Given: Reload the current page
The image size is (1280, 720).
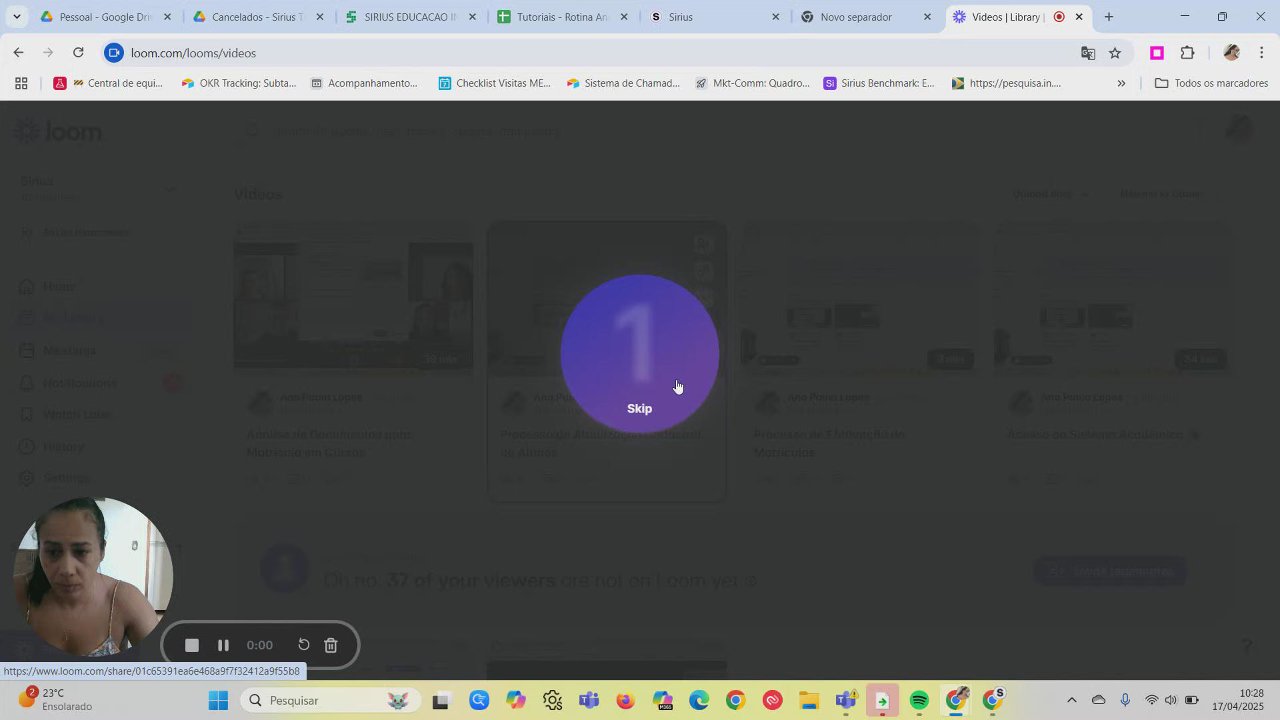Looking at the screenshot, I should click(78, 52).
